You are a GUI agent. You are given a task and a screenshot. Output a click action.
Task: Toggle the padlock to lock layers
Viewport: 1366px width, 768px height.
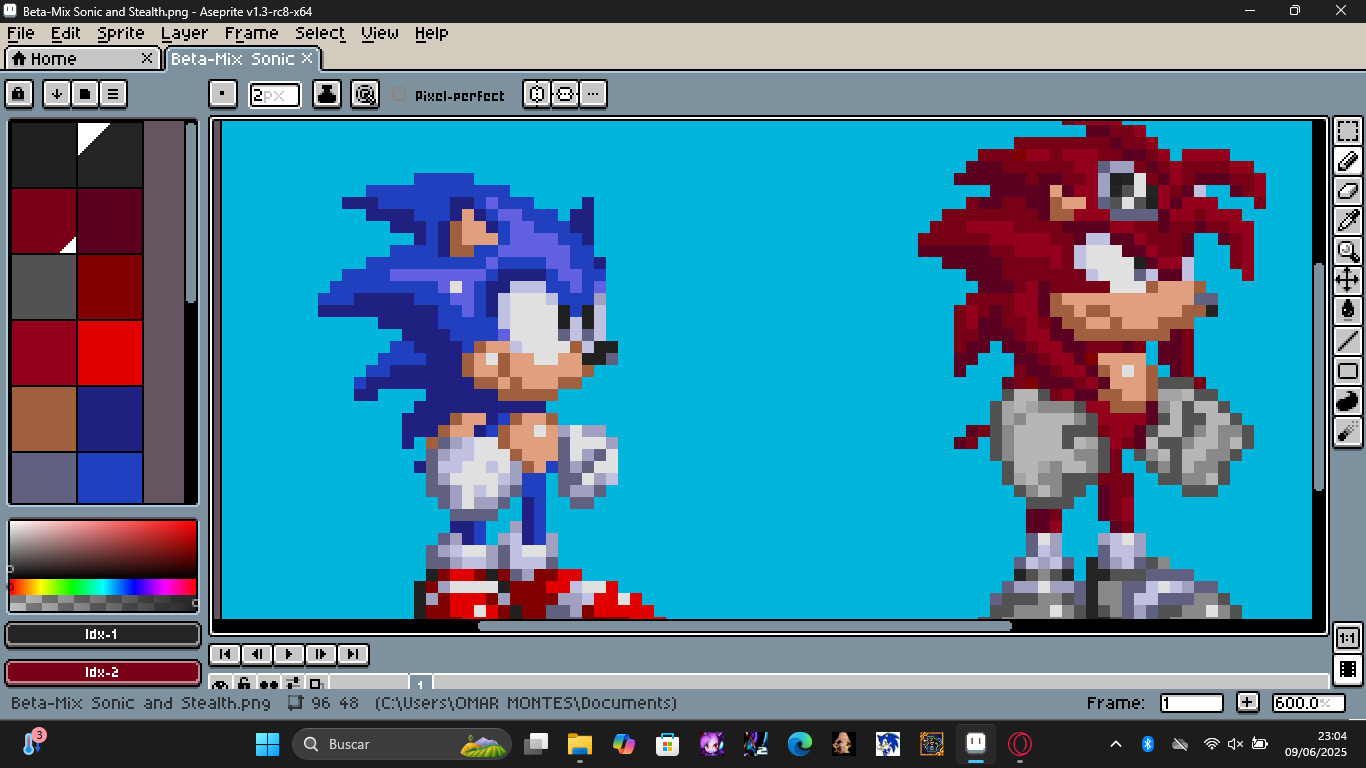[x=244, y=685]
